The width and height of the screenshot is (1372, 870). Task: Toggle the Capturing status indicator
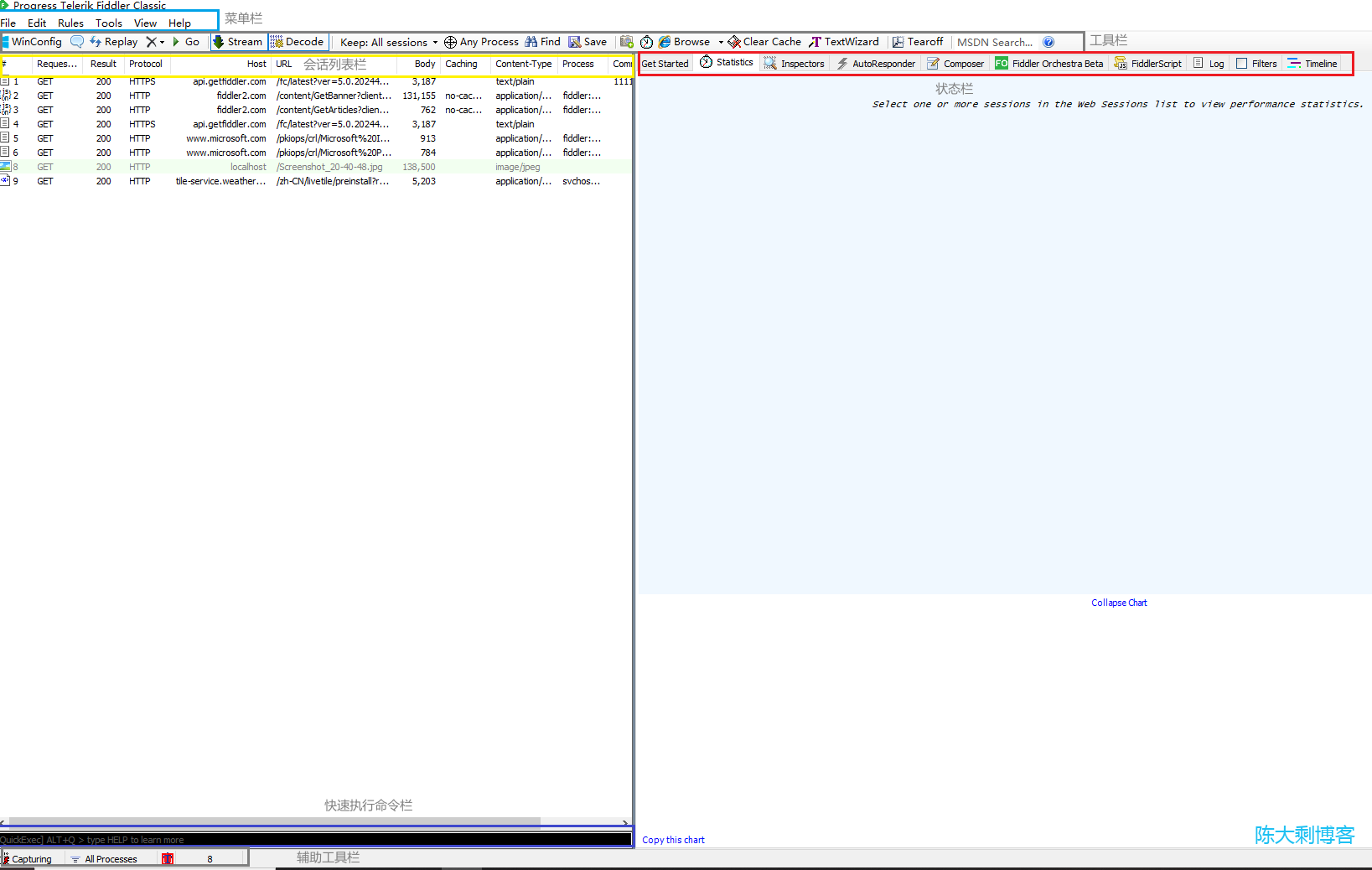point(28,859)
